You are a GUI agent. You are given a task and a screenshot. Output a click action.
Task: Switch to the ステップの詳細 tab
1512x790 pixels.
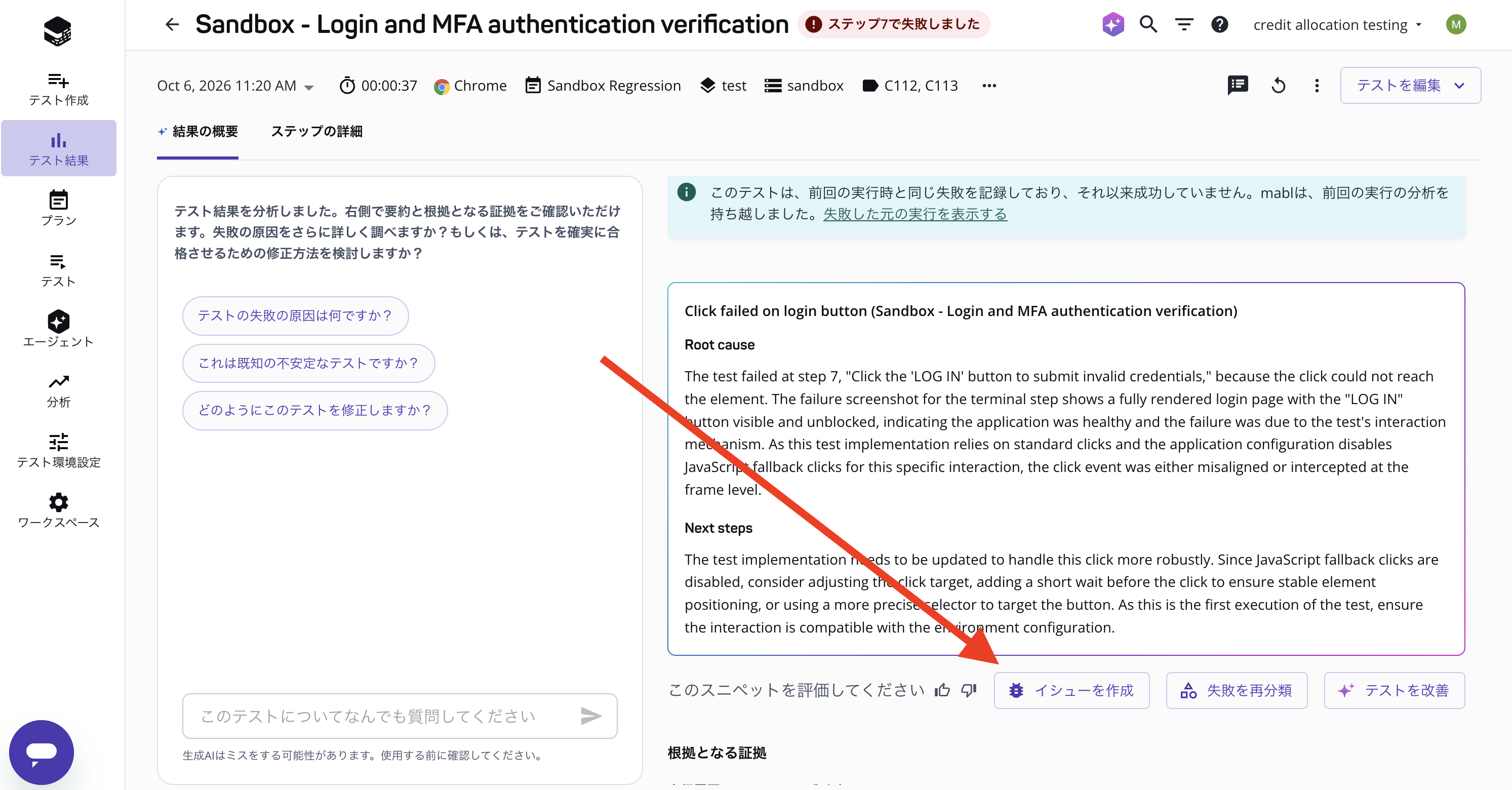pos(316,132)
